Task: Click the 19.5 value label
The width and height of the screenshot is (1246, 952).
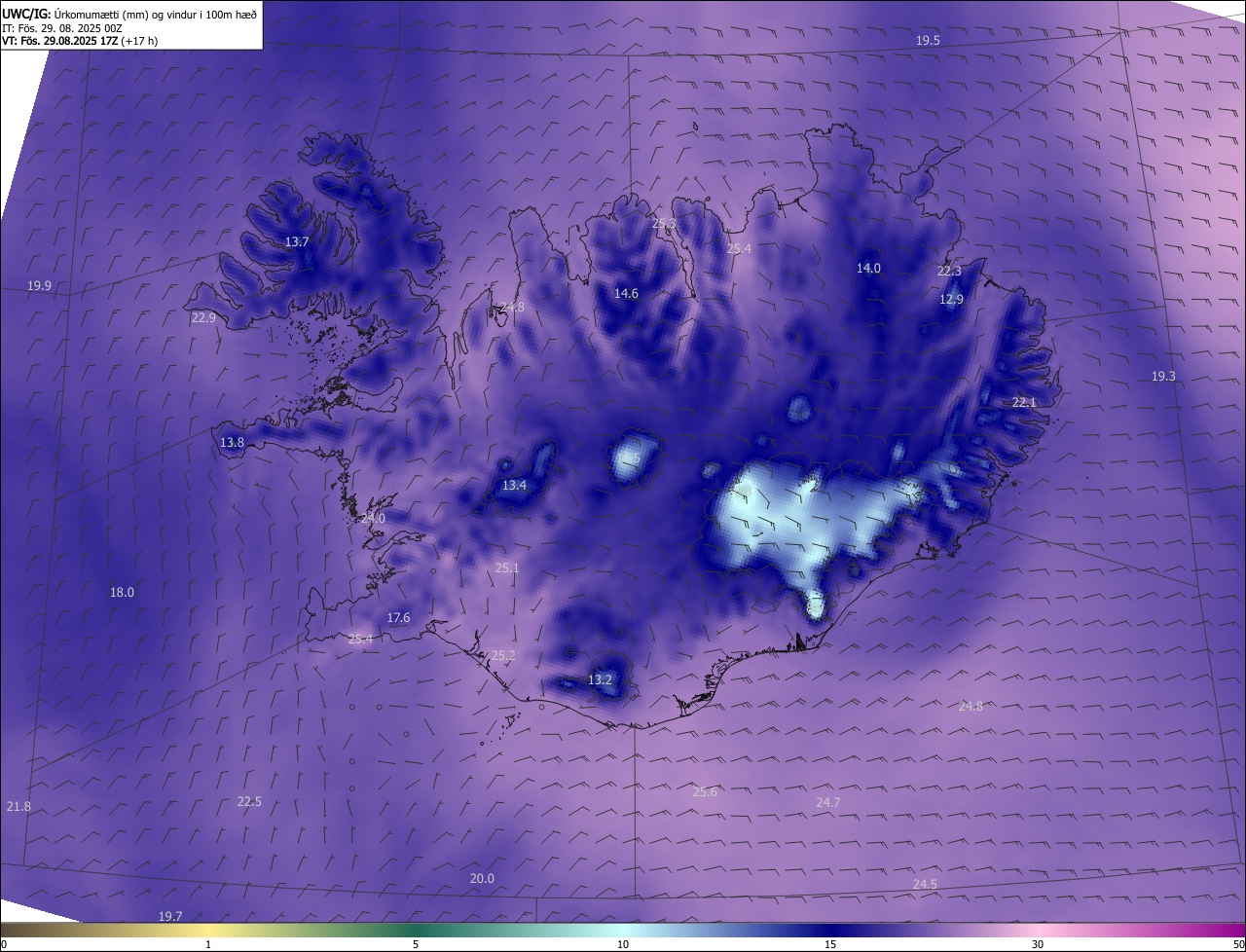Action: point(928,40)
